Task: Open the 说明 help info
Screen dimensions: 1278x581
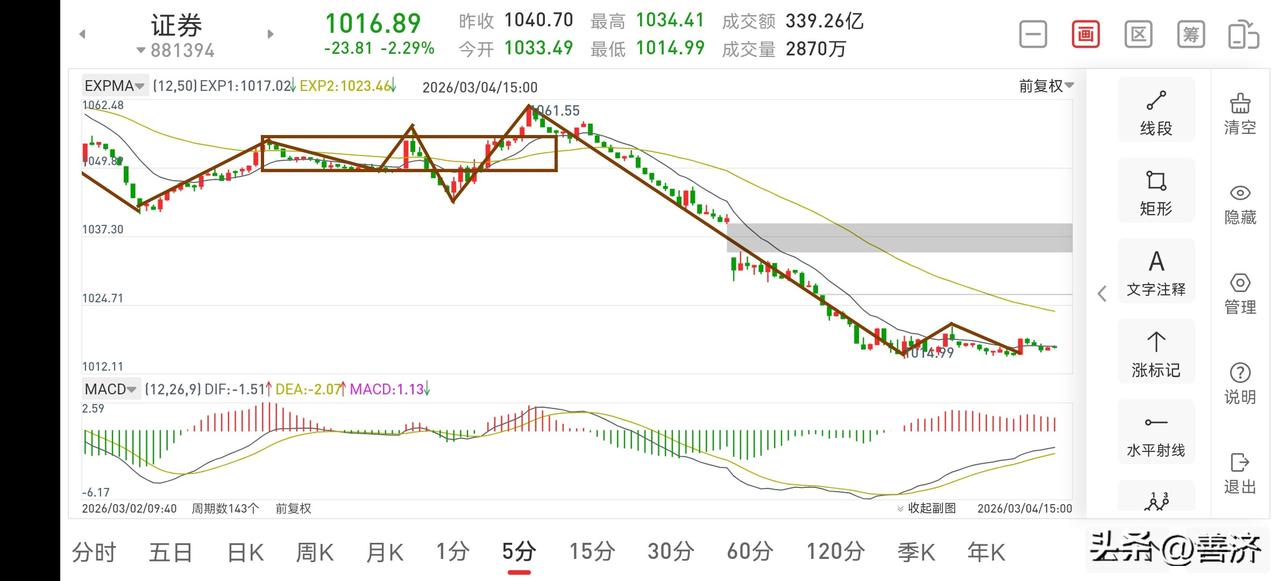Action: click(x=1240, y=383)
